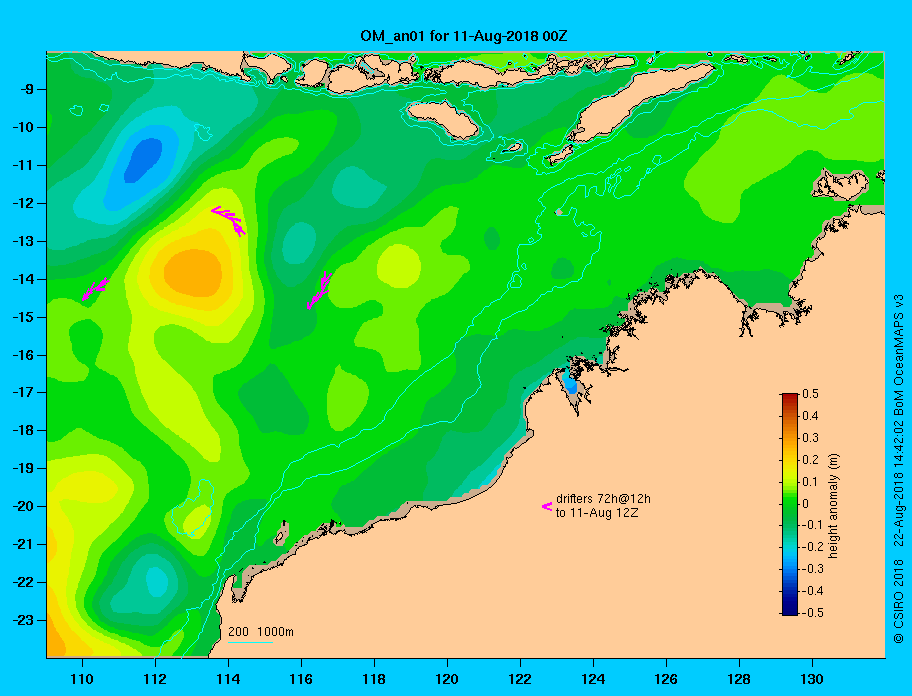Click latitude tick label -18

[24, 430]
